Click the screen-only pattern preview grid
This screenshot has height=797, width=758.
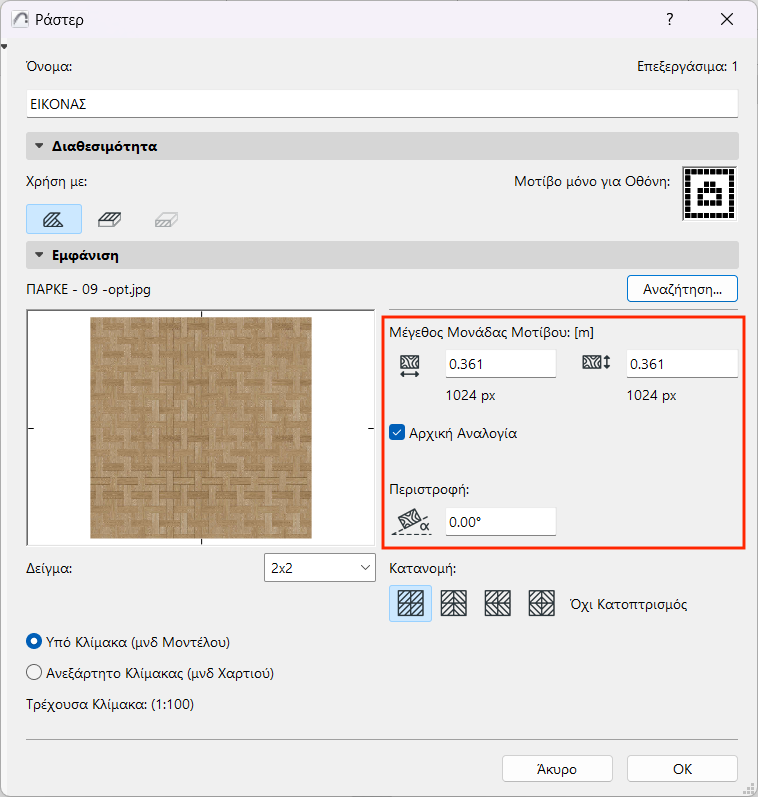coord(710,194)
